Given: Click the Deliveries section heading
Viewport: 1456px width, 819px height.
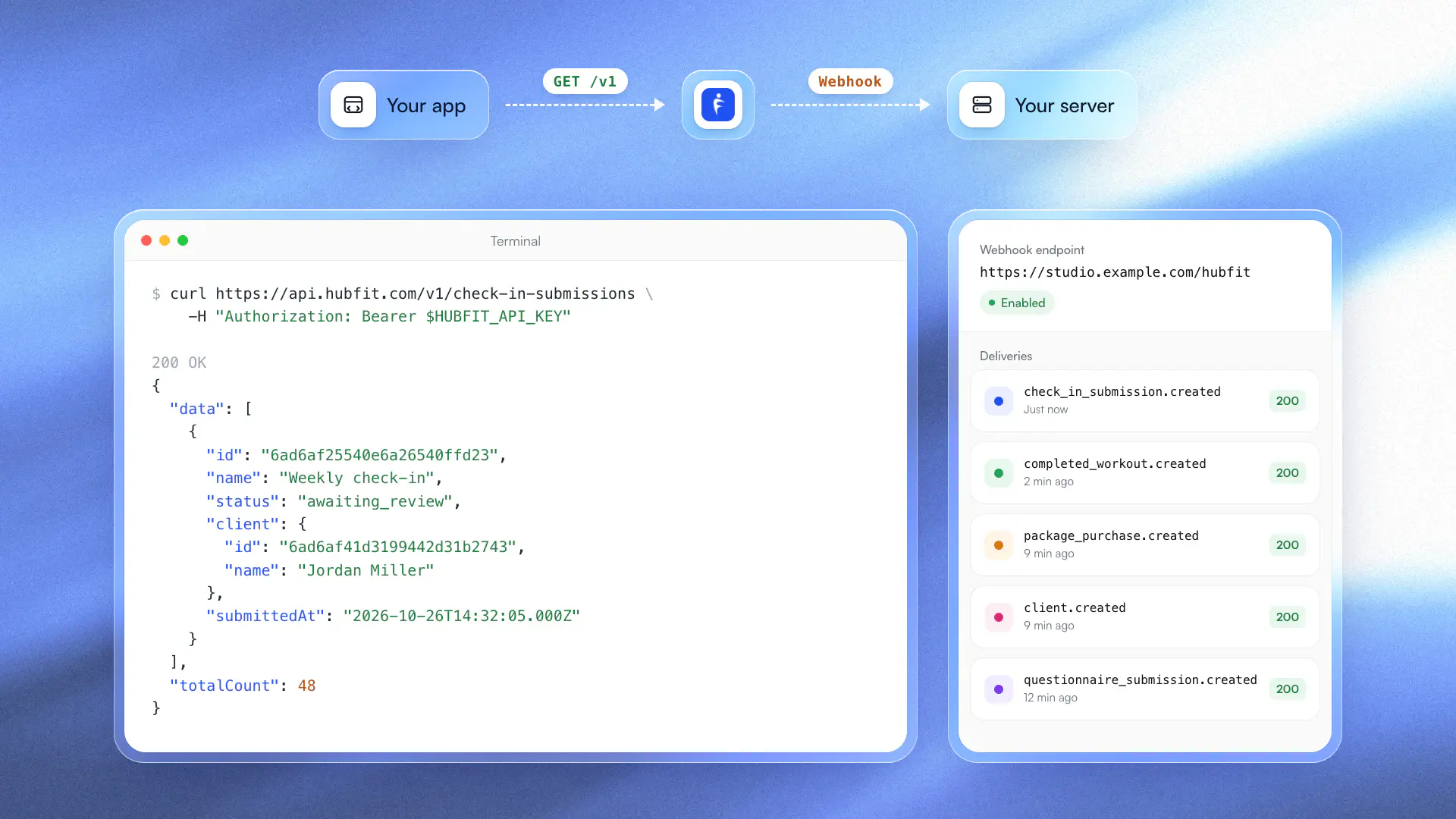Looking at the screenshot, I should [x=1006, y=356].
